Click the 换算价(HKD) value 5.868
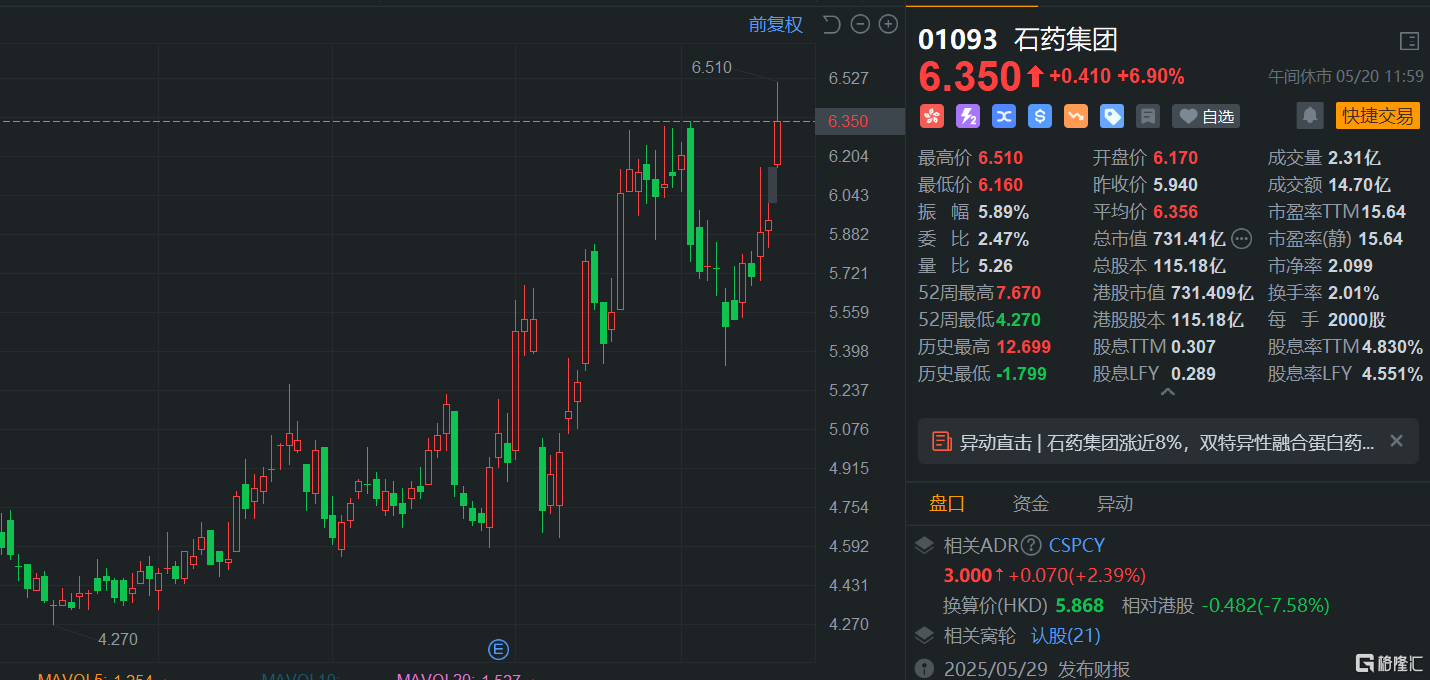1430x680 pixels. pos(1080,606)
